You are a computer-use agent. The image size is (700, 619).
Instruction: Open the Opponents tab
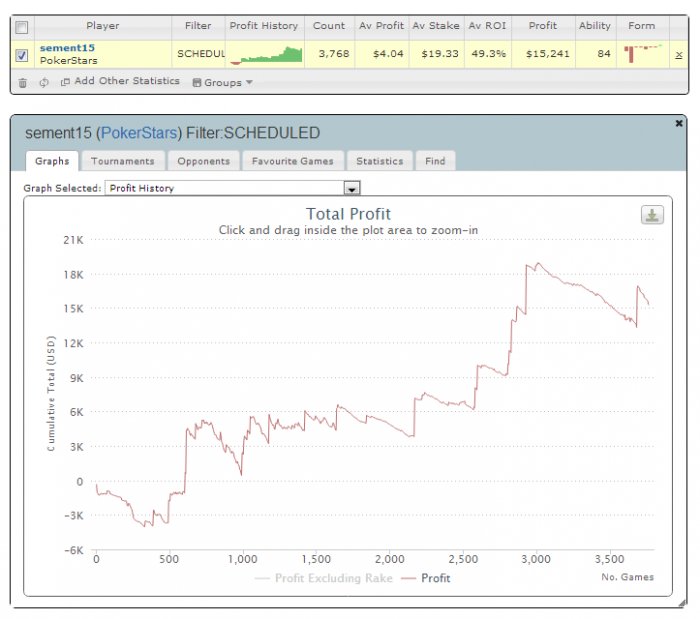click(x=204, y=161)
